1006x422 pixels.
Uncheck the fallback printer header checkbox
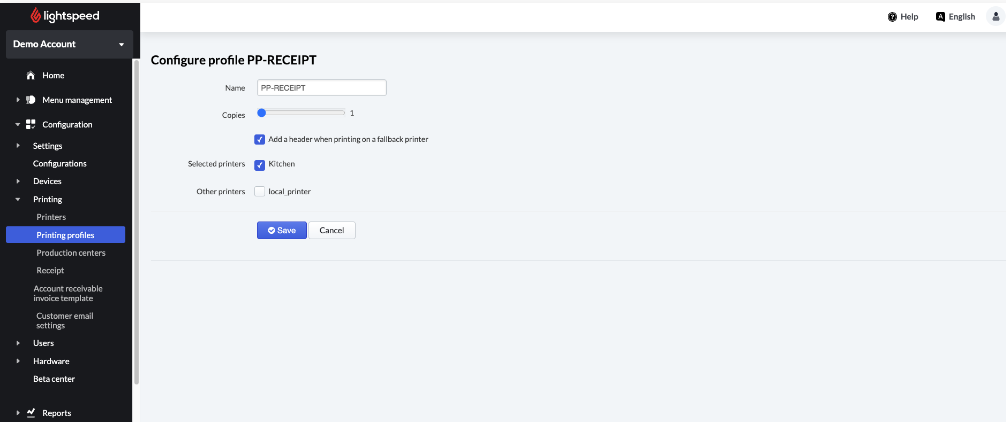[260, 139]
